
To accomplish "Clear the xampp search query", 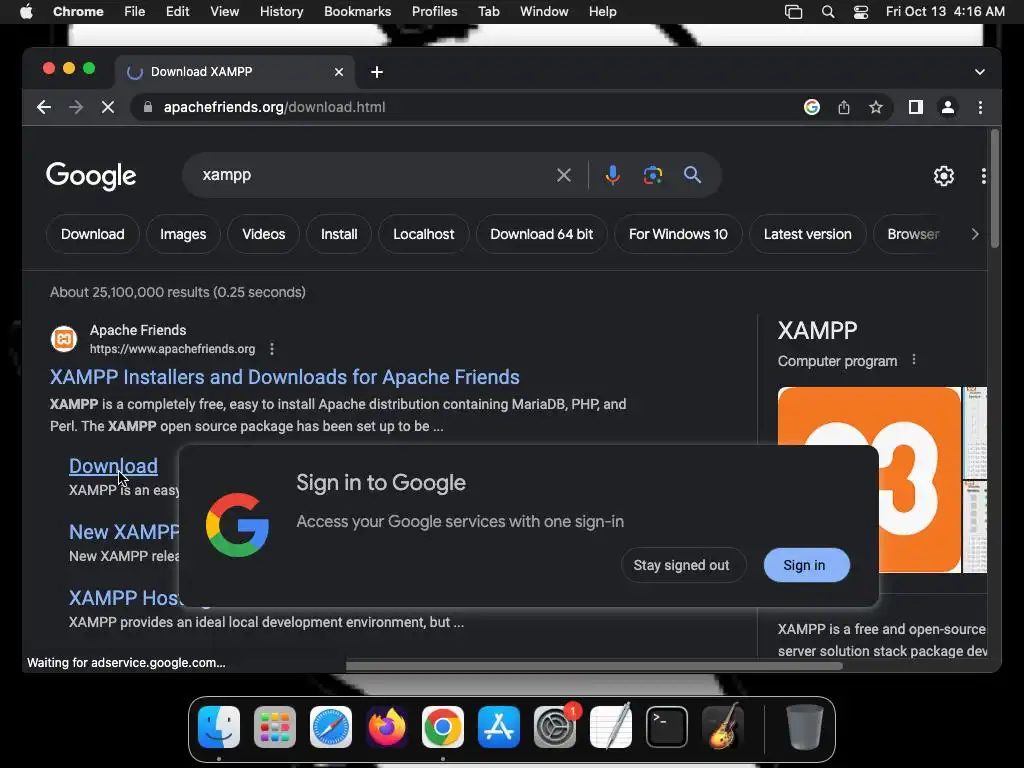I will point(564,175).
